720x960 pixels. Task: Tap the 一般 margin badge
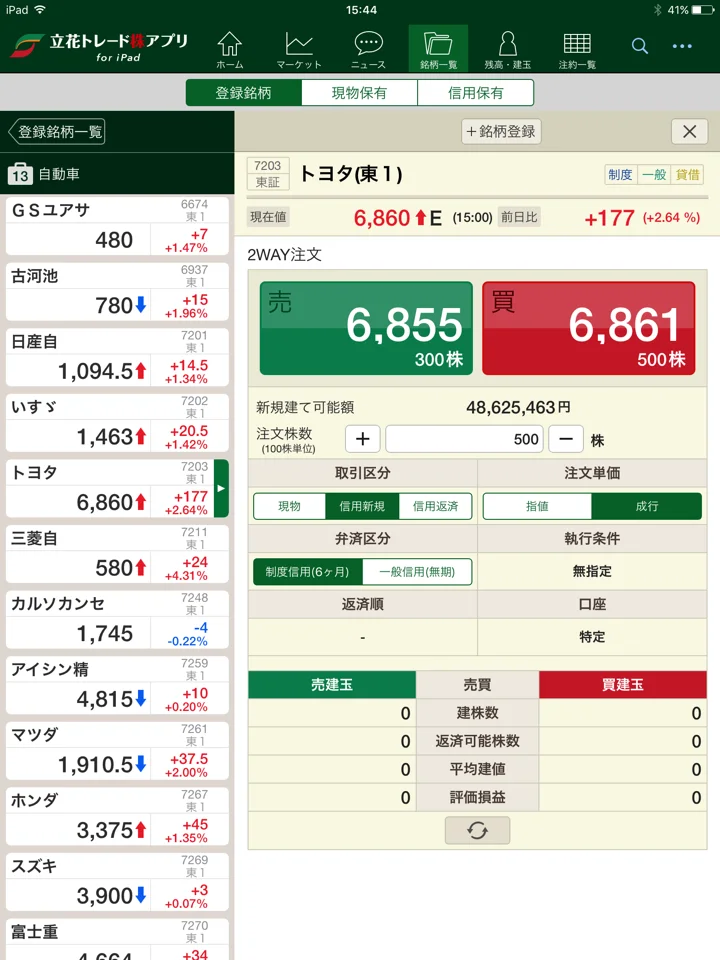tap(654, 174)
